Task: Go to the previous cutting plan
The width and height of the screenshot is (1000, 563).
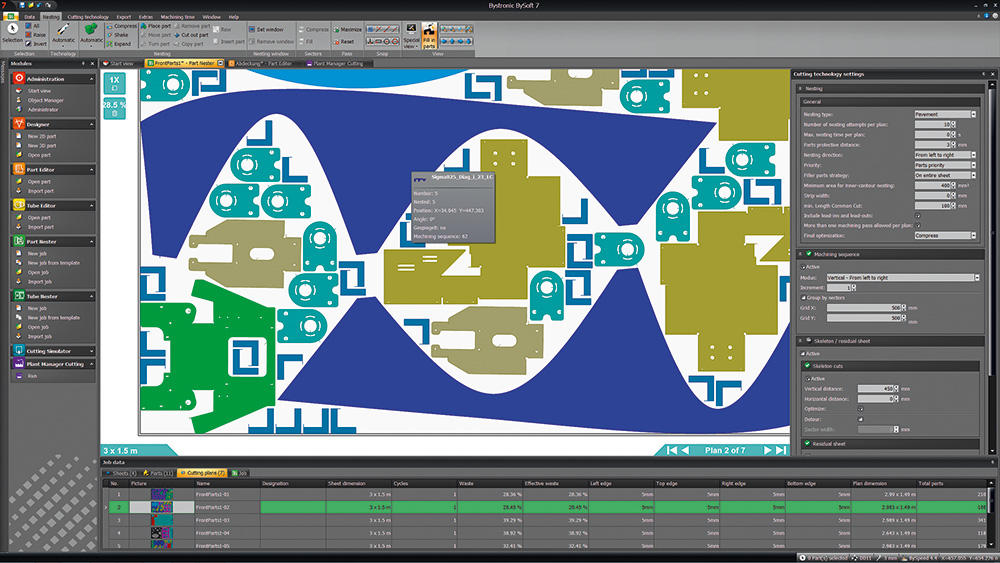Action: tap(686, 450)
